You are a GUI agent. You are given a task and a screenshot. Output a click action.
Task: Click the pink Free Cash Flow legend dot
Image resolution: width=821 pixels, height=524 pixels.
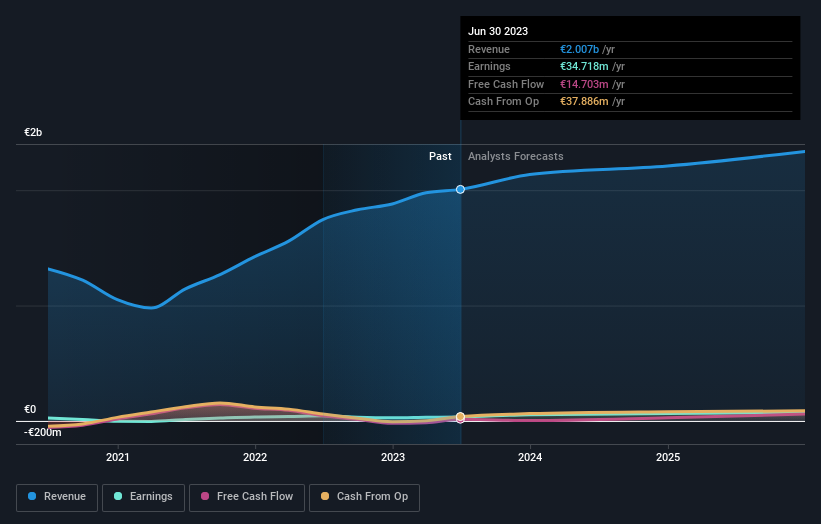pyautogui.click(x=205, y=496)
